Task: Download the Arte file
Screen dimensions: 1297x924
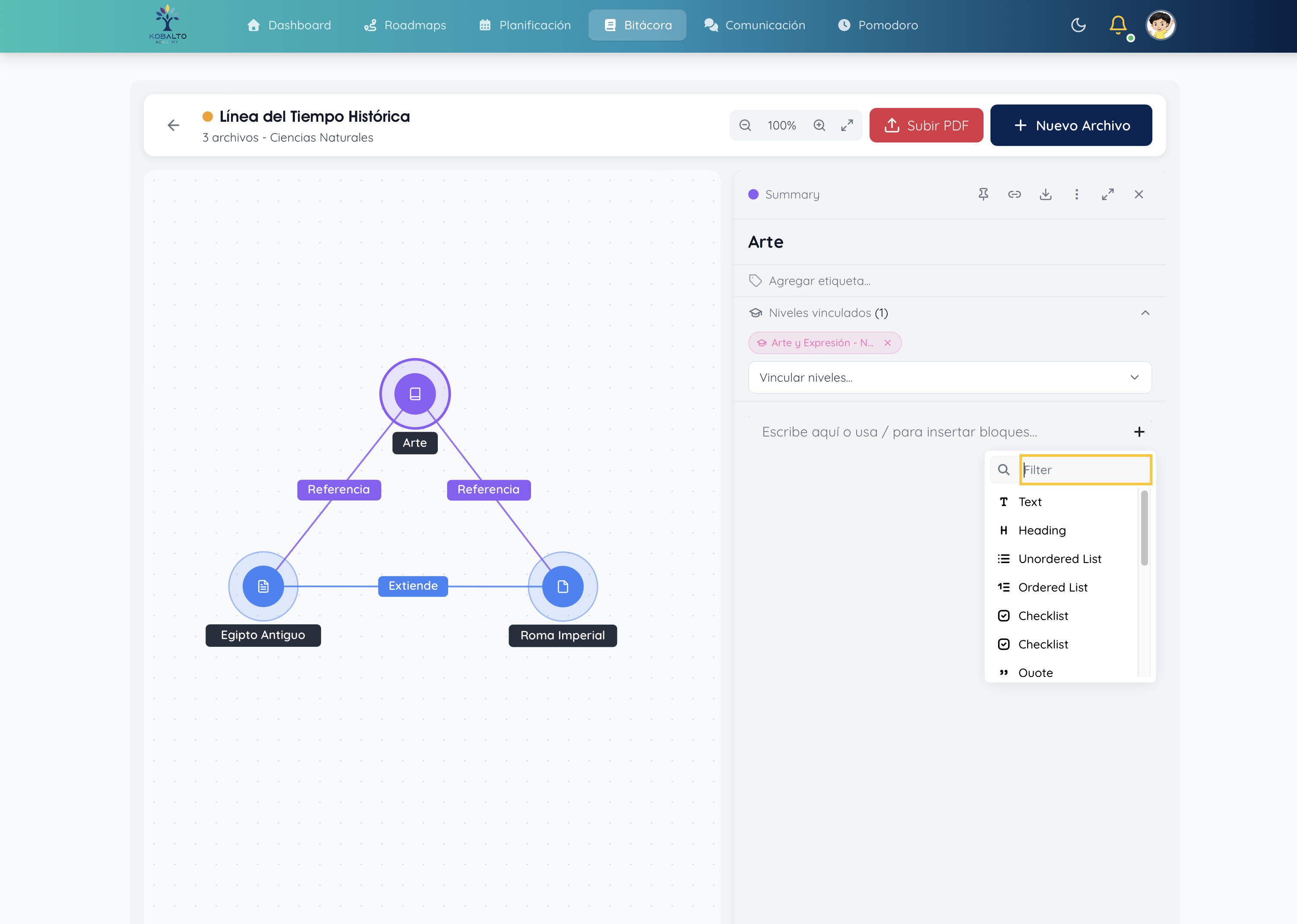Action: tap(1046, 195)
